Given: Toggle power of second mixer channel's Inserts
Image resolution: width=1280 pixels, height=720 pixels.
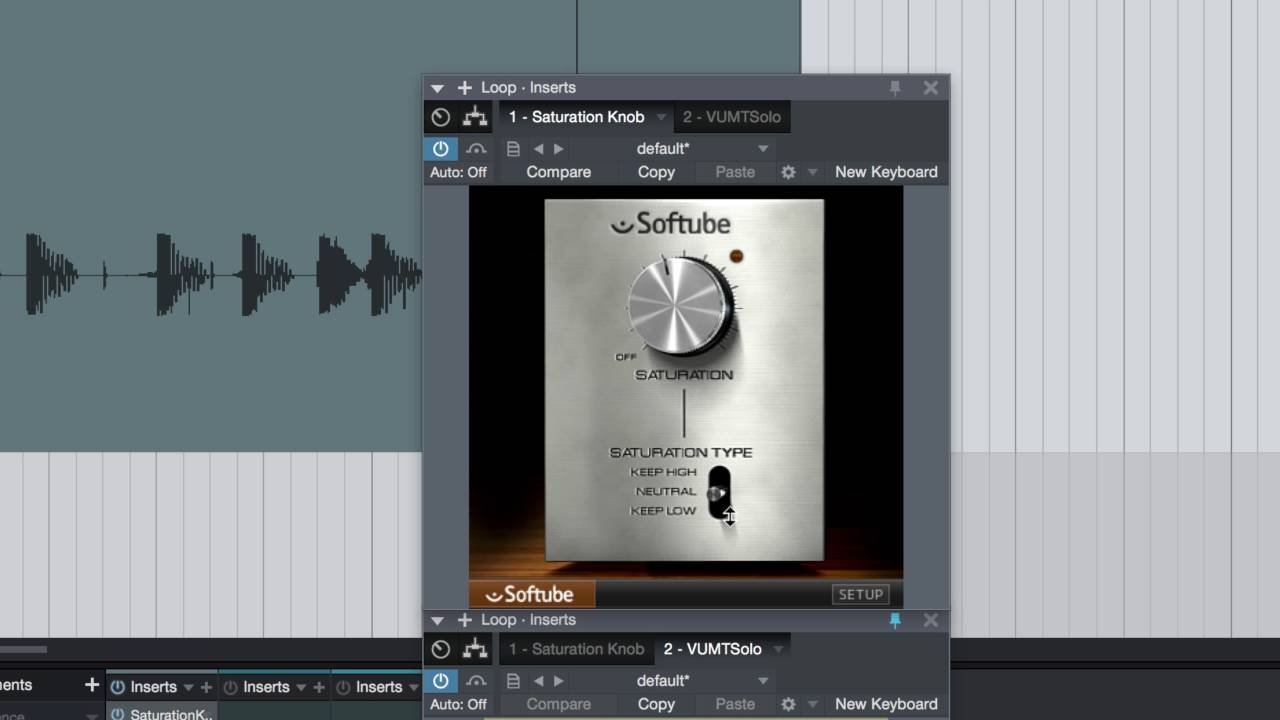Looking at the screenshot, I should tap(231, 687).
